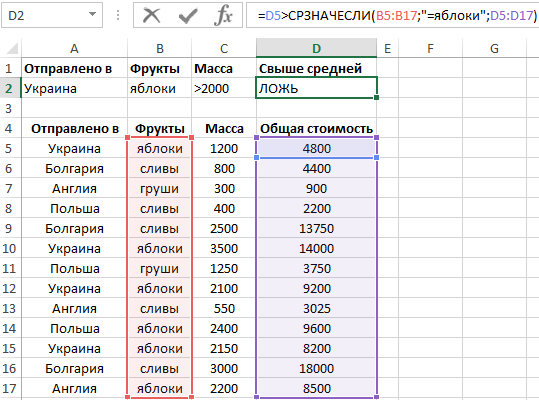Select column D header
The height and width of the screenshot is (400, 539).
click(x=316, y=48)
